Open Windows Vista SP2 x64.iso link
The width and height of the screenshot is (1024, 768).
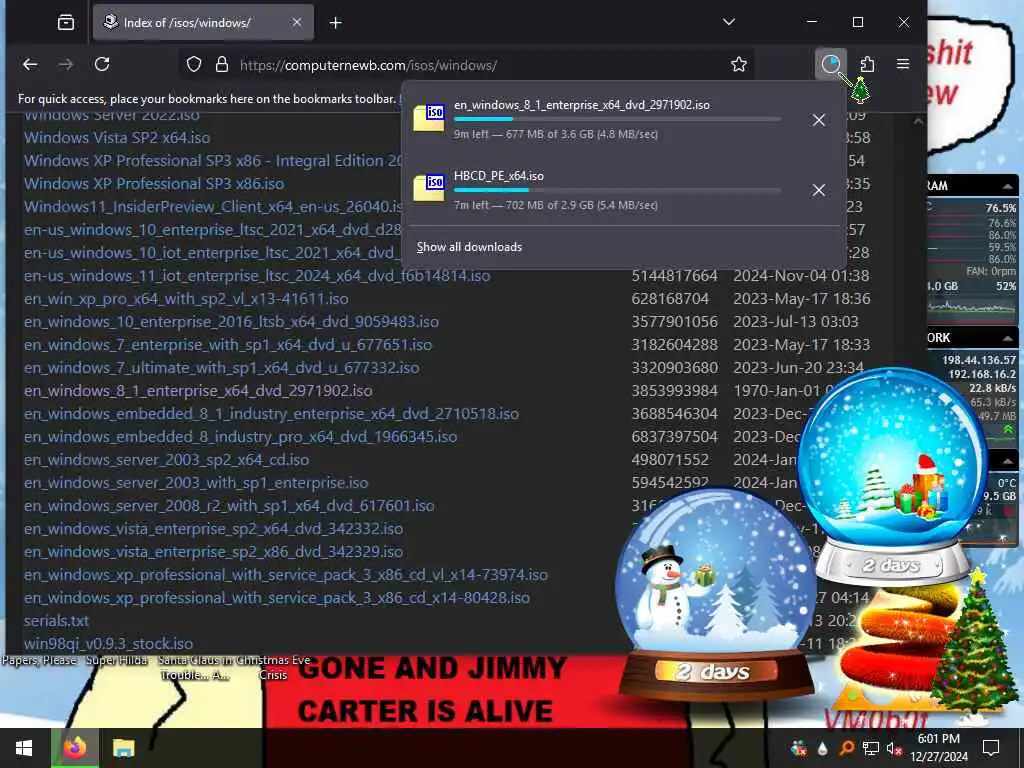tap(117, 138)
